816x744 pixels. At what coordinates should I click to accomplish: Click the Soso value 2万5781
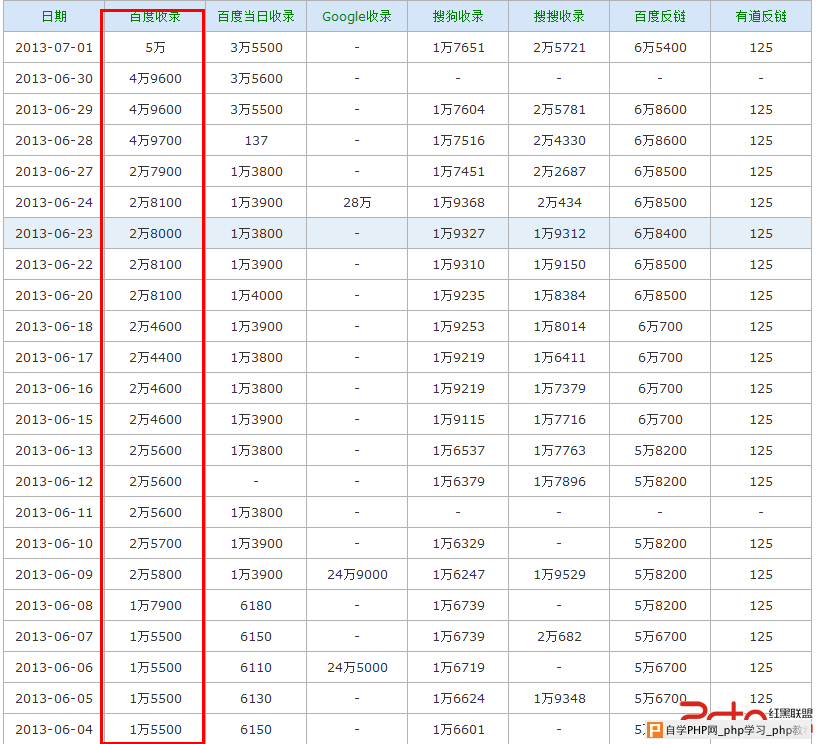coord(559,110)
